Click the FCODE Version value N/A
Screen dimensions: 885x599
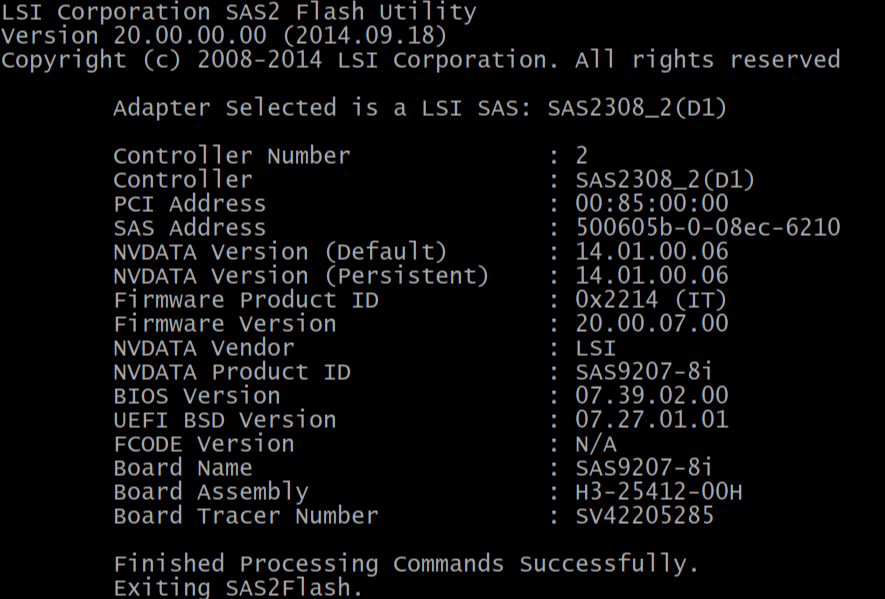coord(596,444)
